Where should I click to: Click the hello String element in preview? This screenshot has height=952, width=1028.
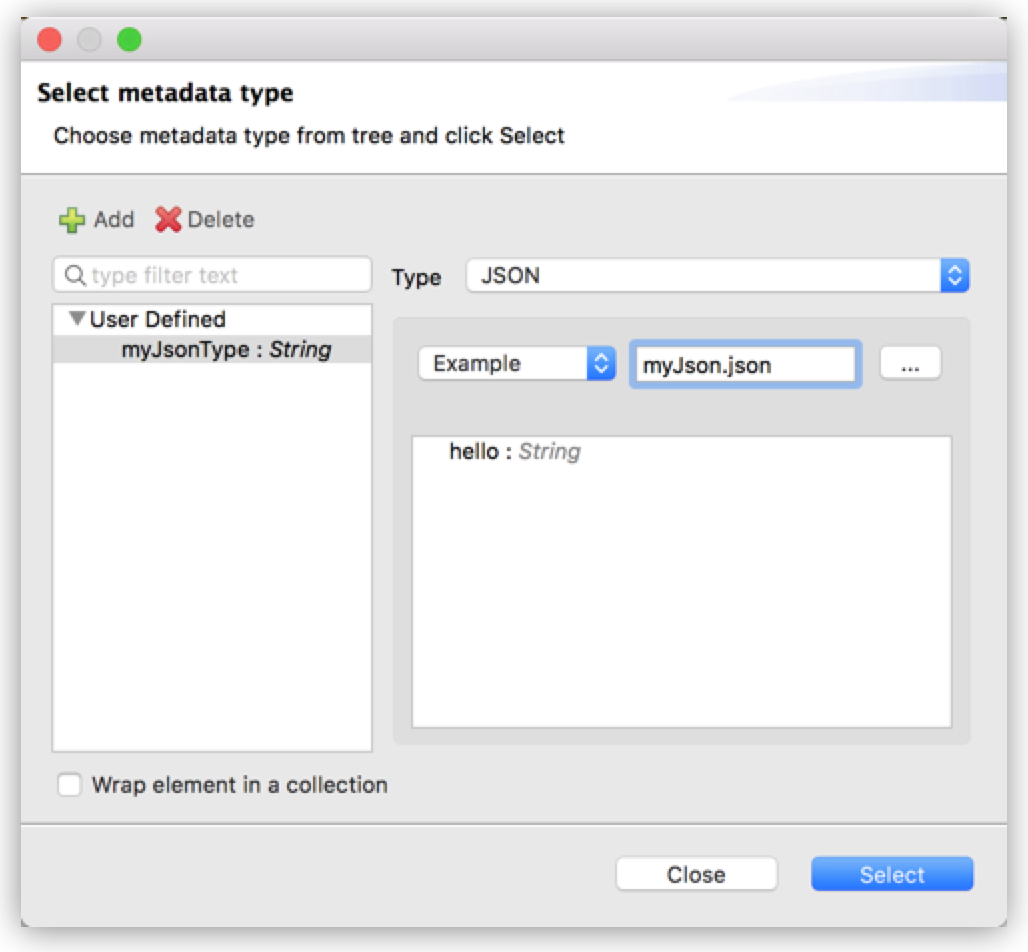click(513, 452)
